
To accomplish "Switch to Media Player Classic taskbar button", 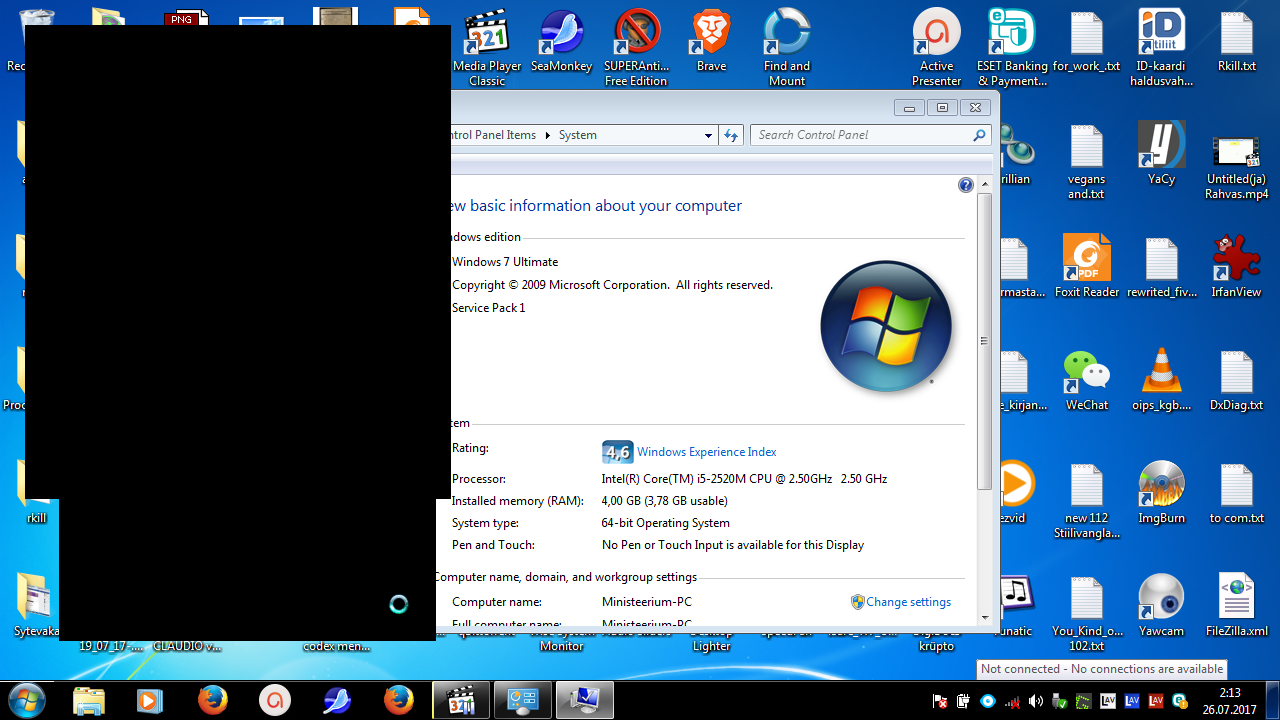I will click(x=460, y=700).
